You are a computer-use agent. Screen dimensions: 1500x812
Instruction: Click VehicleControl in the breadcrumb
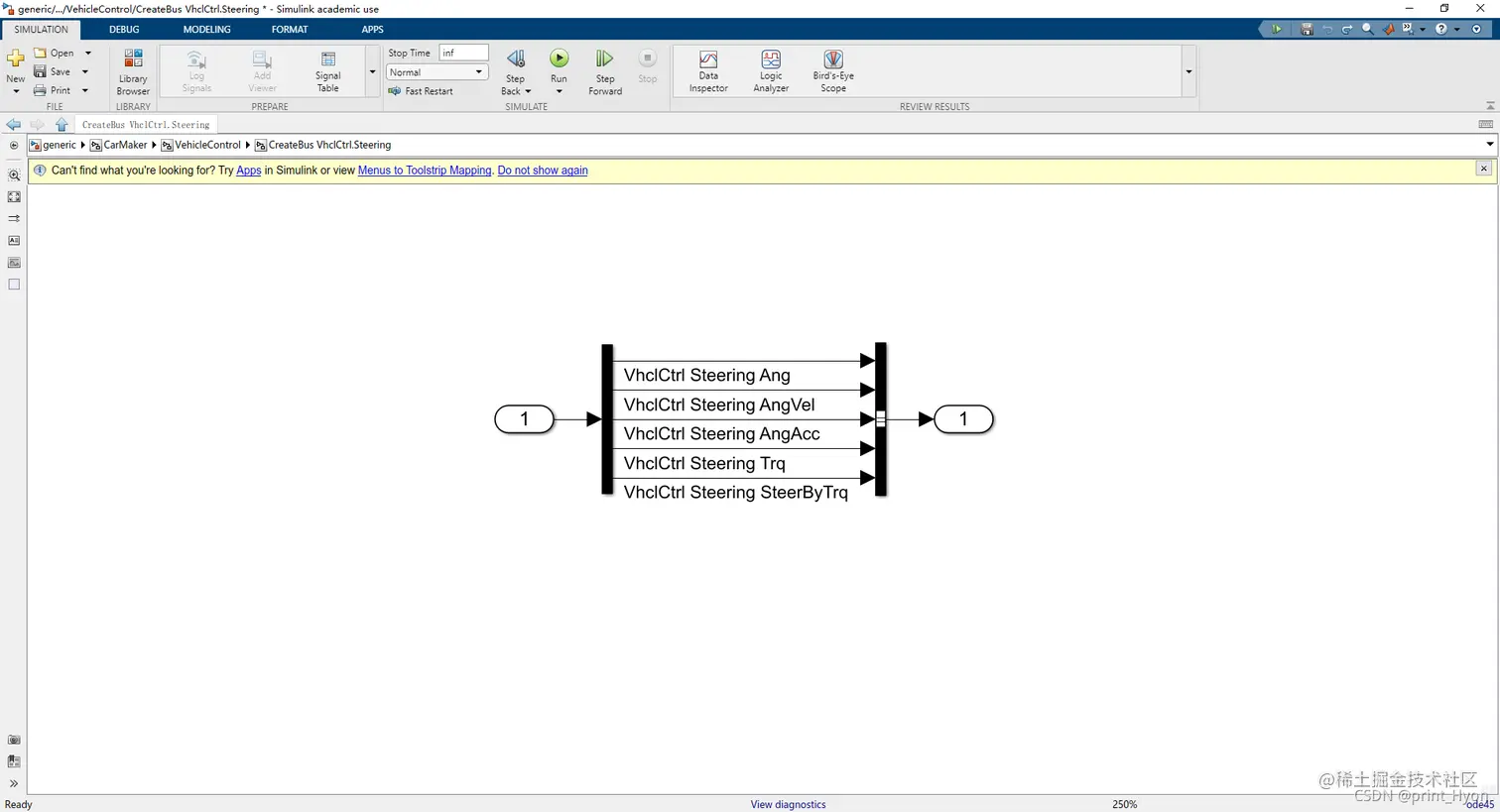pos(207,145)
